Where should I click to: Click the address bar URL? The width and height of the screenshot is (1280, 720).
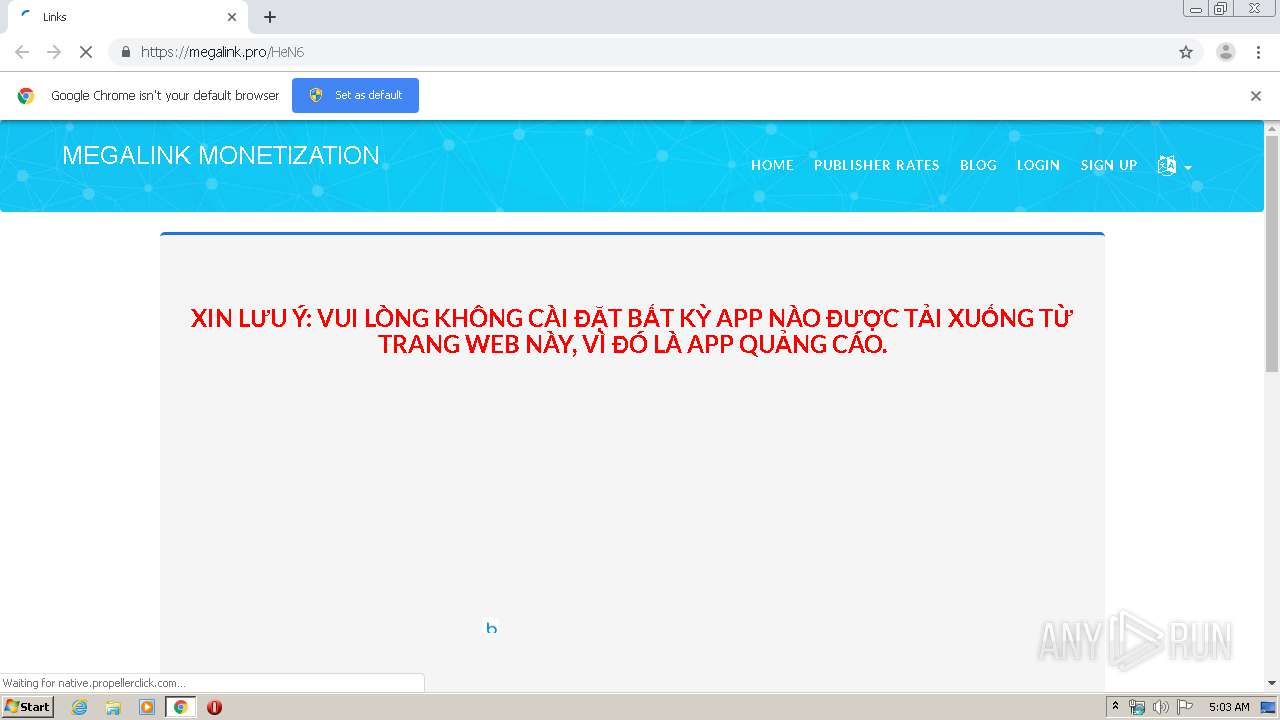click(222, 52)
